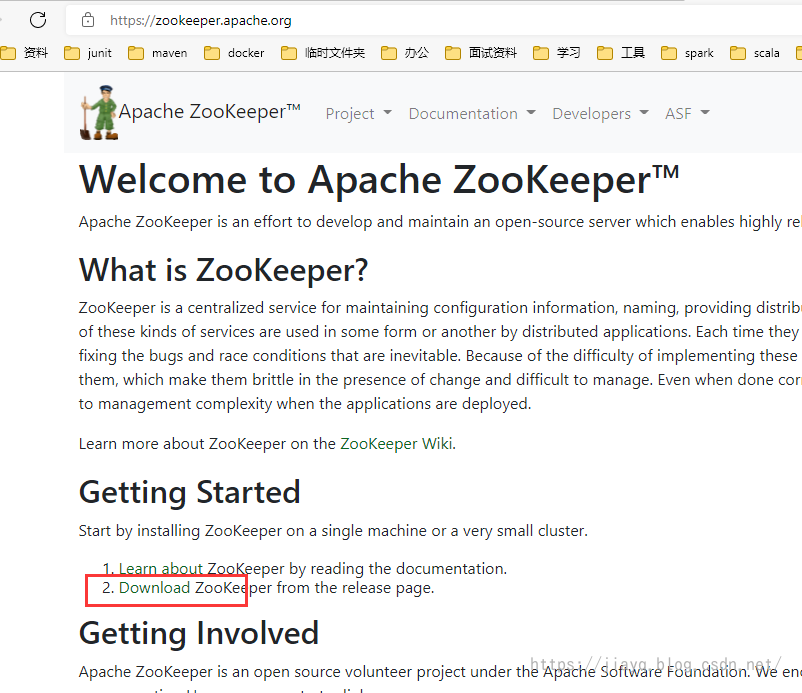Expand the Project dropdown menu

pyautogui.click(x=359, y=113)
